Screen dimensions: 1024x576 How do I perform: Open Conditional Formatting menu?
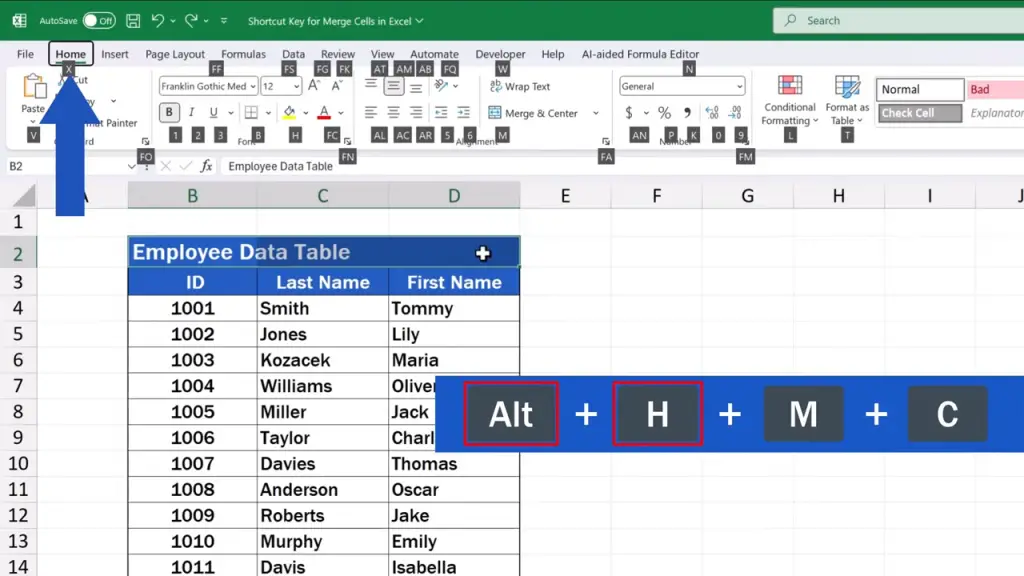(790, 100)
